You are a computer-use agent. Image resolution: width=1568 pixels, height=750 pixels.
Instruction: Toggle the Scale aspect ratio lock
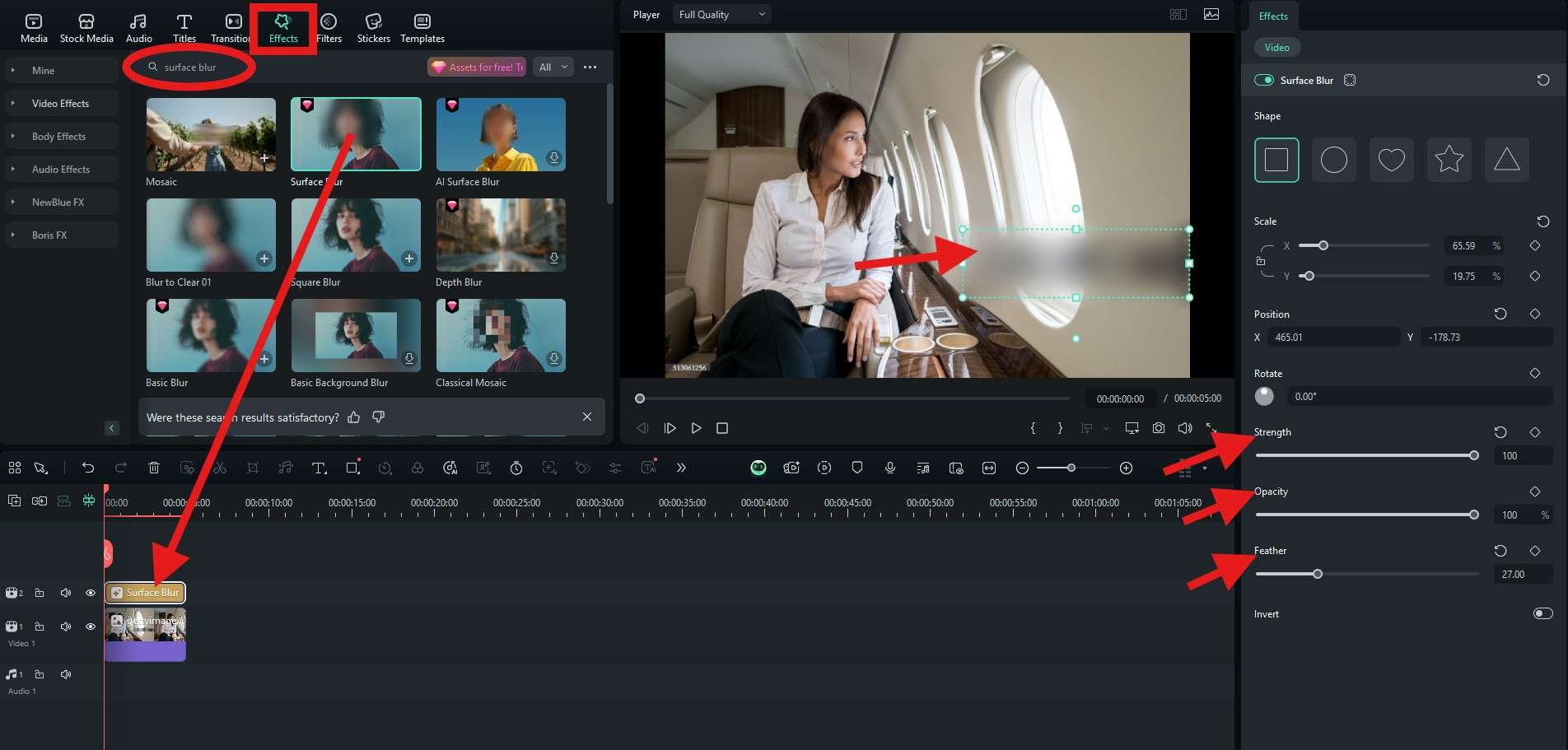(x=1260, y=262)
